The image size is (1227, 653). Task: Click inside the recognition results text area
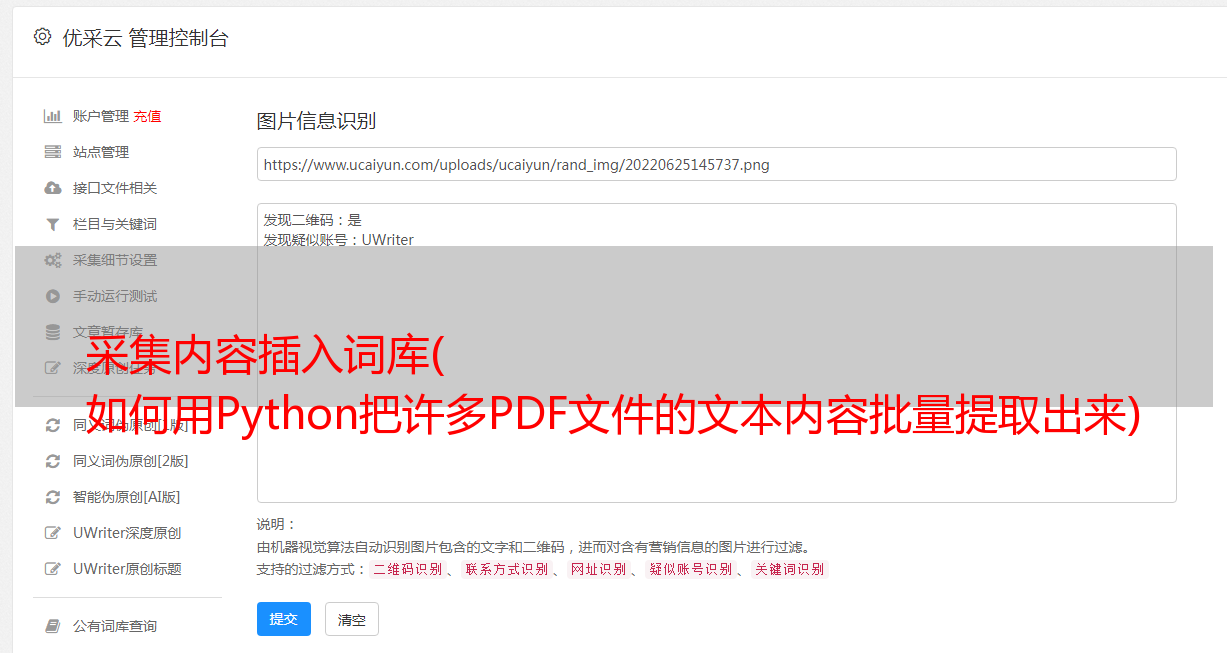716,352
